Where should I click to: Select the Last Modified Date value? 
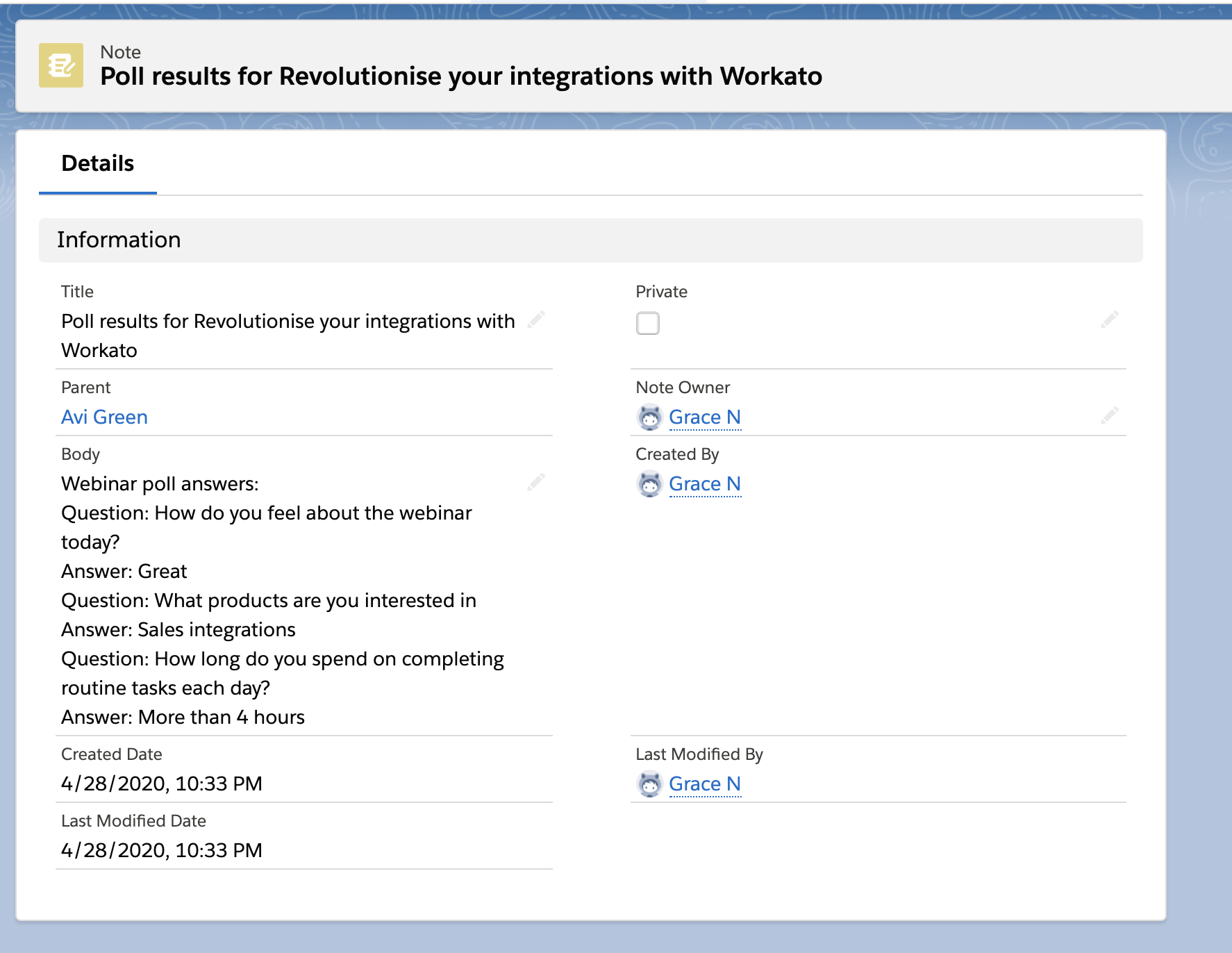point(161,850)
